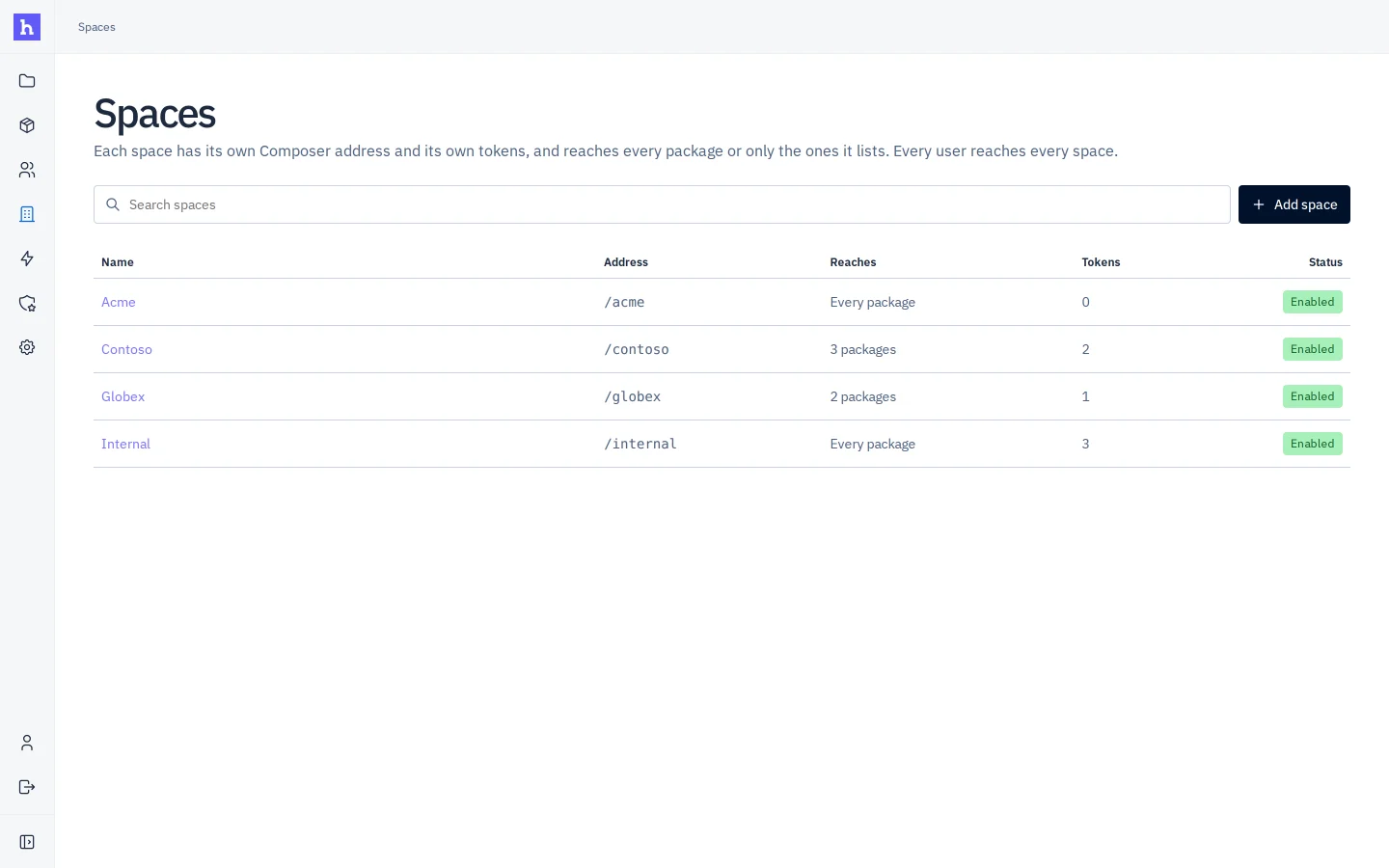Open the users icon in sidebar

point(27,170)
